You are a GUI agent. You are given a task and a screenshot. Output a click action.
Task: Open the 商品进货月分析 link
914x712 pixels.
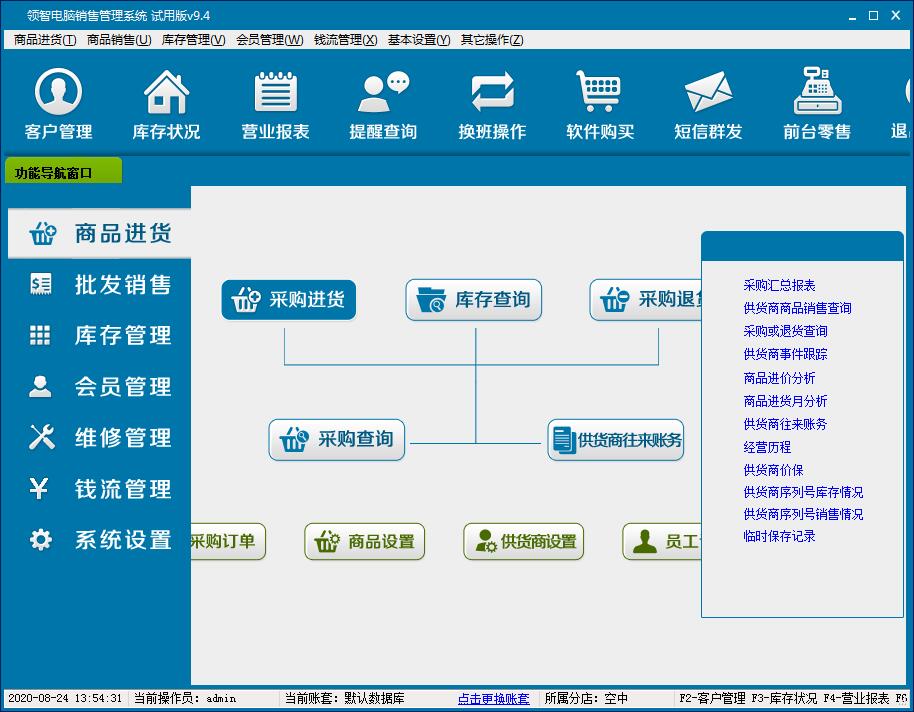point(785,401)
